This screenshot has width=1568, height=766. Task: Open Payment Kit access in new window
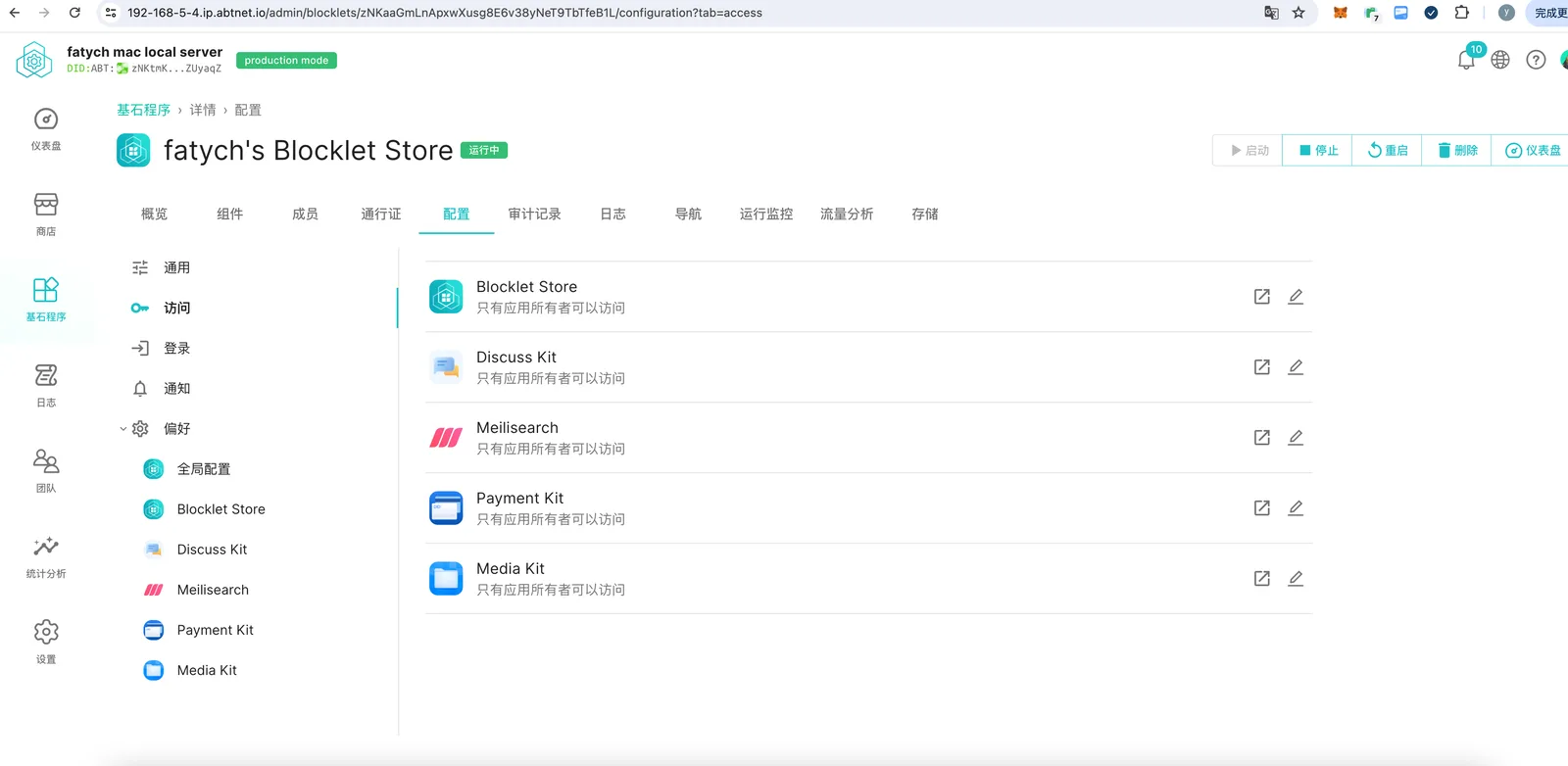point(1262,508)
